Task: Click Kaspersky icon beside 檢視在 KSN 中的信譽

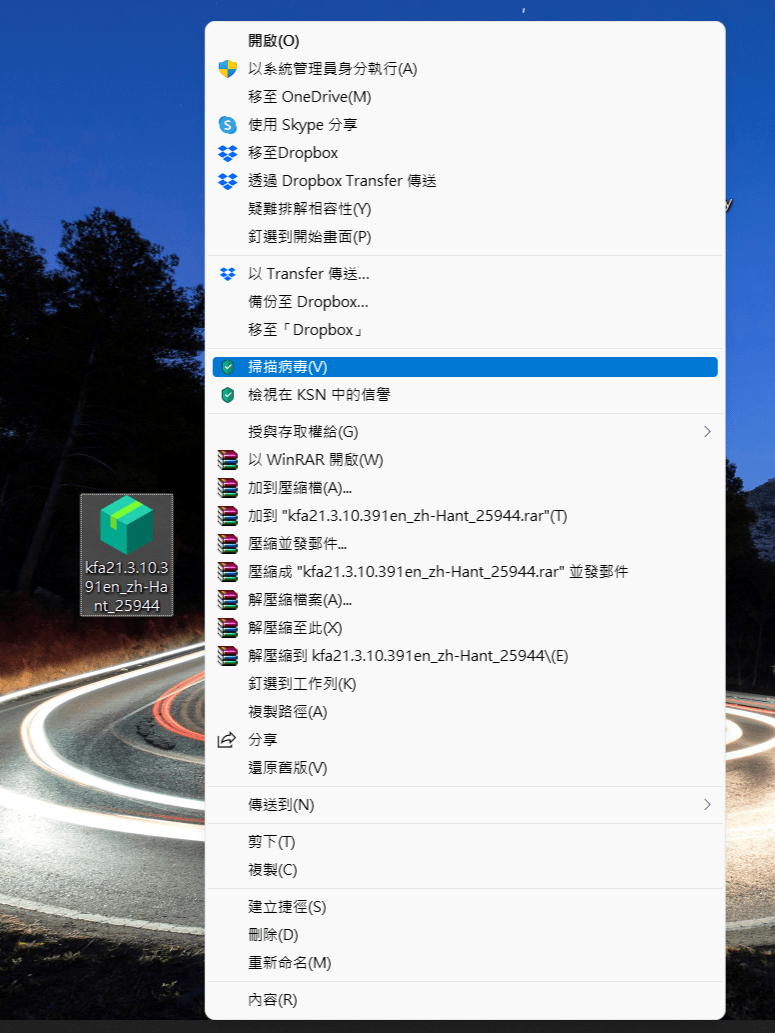Action: coord(227,395)
